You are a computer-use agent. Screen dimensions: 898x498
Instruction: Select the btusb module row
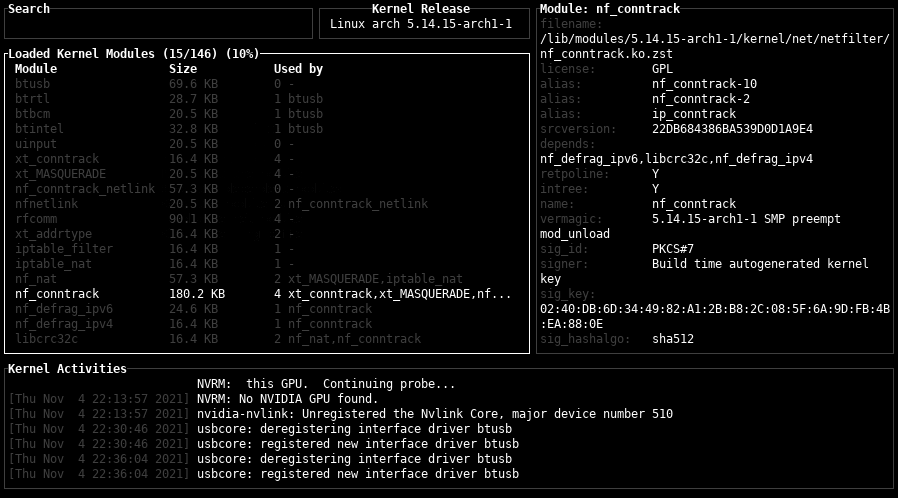267,84
